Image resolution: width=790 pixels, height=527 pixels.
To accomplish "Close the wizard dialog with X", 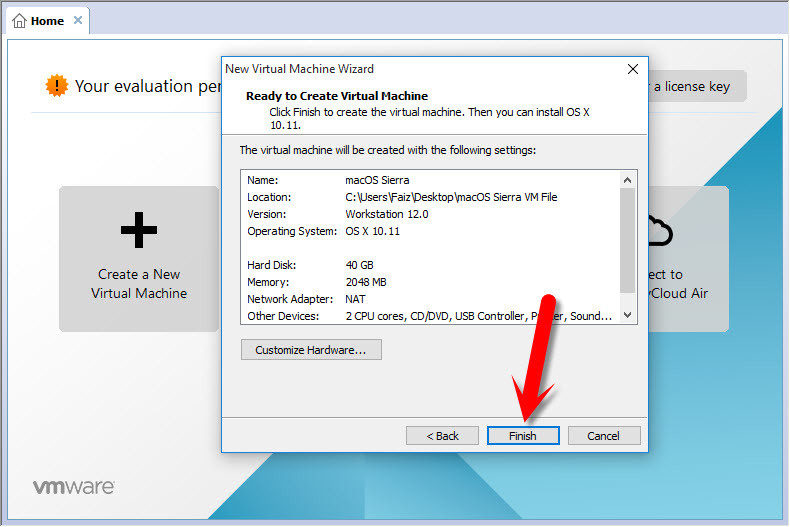I will [x=633, y=69].
